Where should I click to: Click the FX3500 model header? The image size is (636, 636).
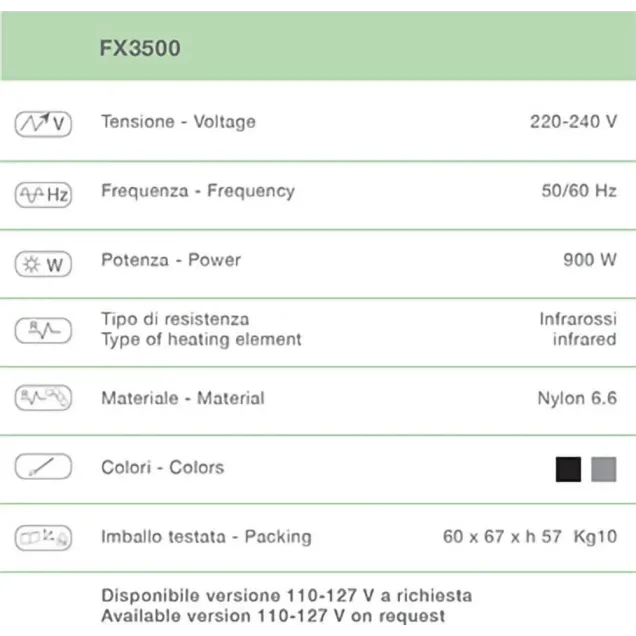click(x=140, y=48)
